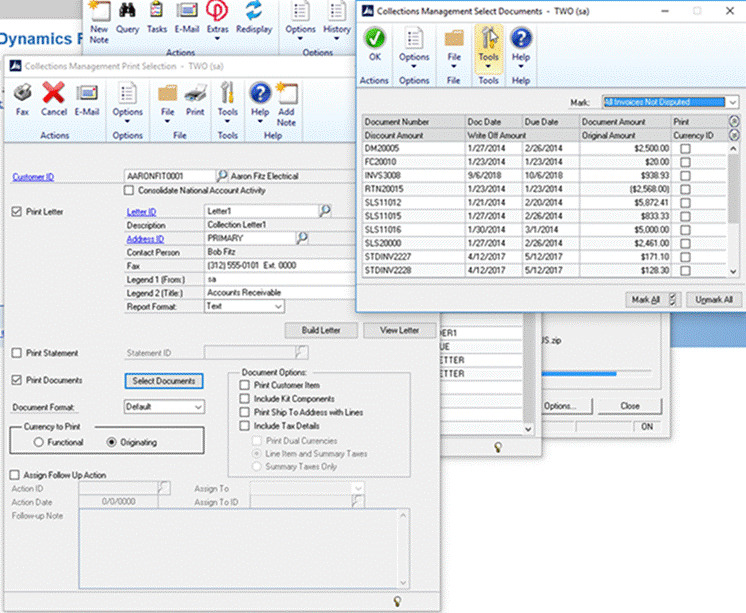This screenshot has height=613, width=746.
Task: Open the Document Format Default dropdown
Action: click(198, 407)
